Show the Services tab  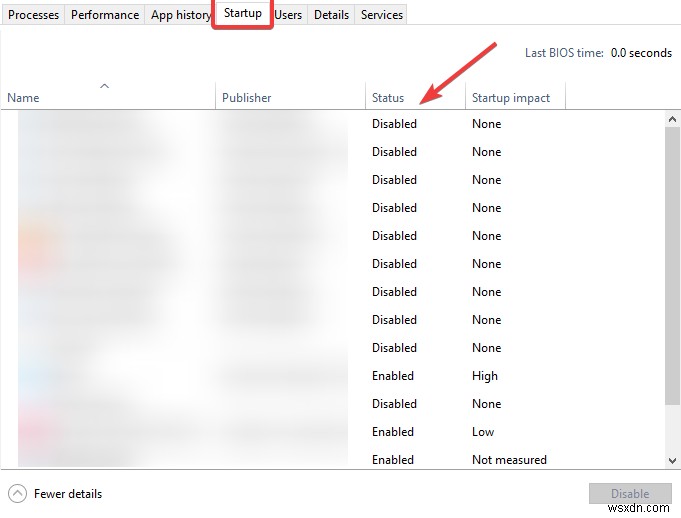coord(382,15)
